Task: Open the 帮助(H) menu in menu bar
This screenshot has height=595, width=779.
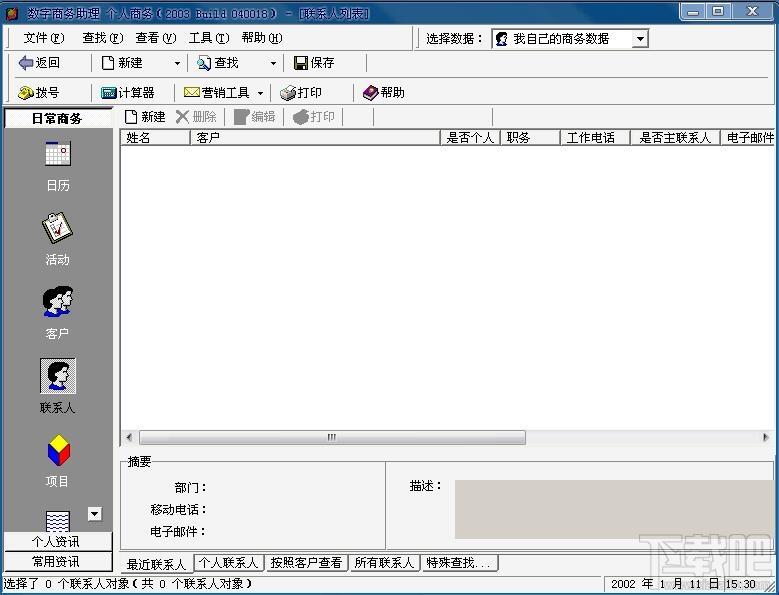Action: click(x=262, y=38)
